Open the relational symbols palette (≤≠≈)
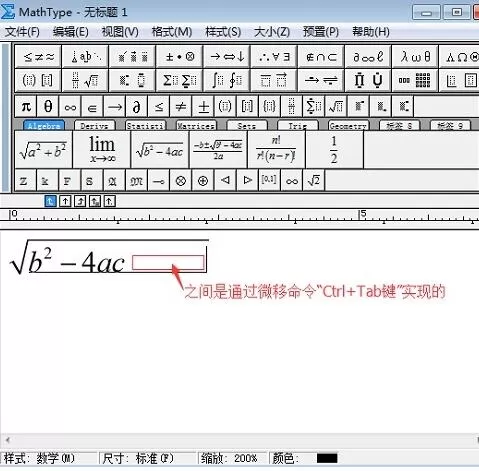 tap(38, 57)
